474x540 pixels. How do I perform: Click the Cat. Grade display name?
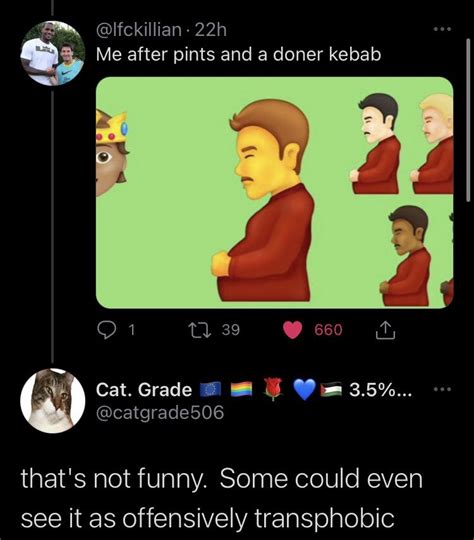tap(144, 390)
